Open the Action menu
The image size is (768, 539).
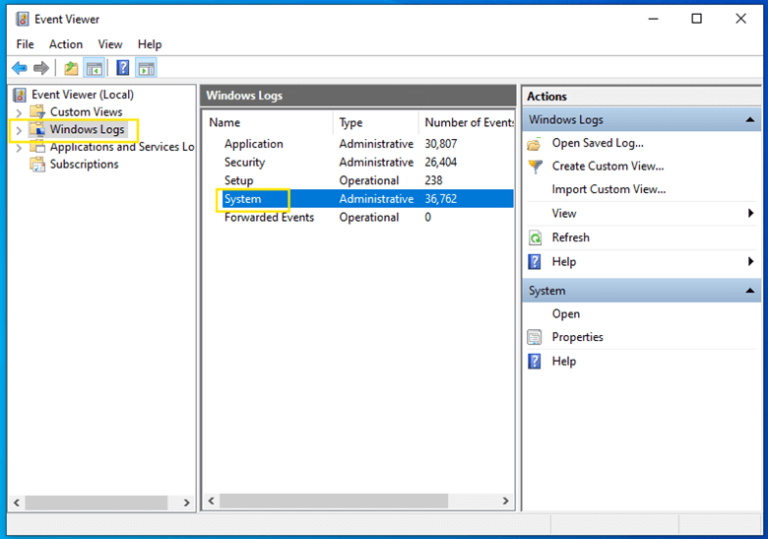66,45
